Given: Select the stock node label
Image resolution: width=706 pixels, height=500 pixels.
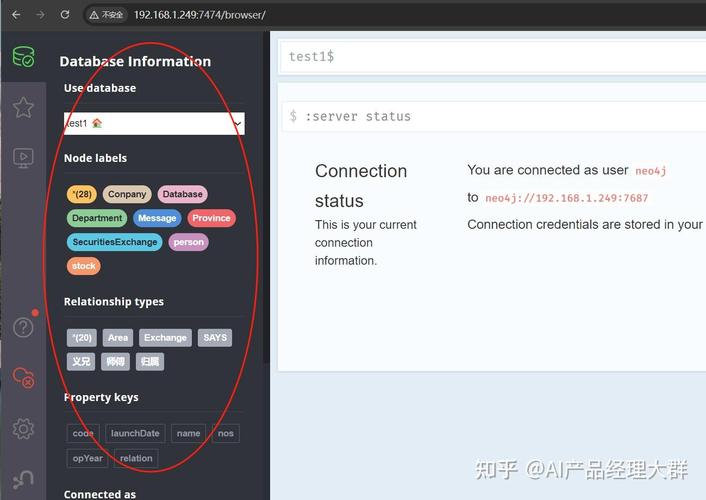Looking at the screenshot, I should 84,266.
